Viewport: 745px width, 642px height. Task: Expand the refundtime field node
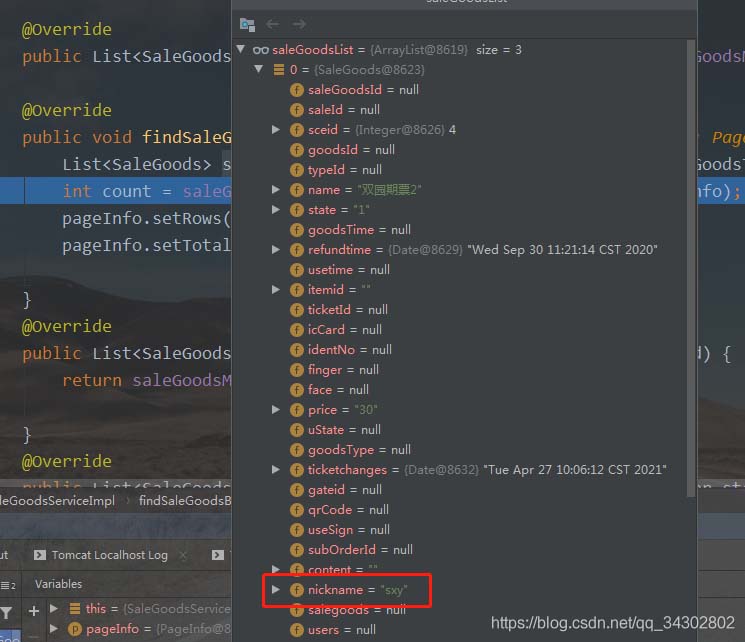(276, 249)
